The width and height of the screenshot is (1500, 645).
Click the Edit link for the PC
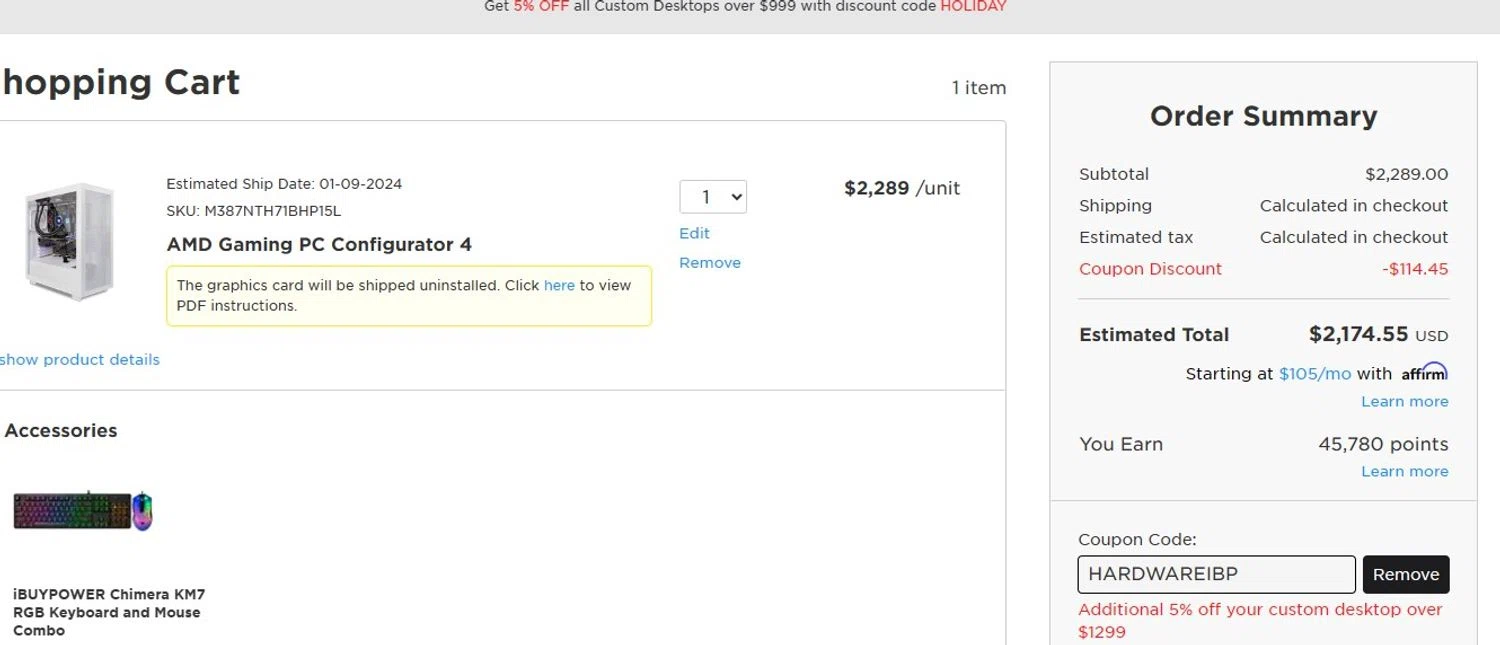tap(694, 233)
